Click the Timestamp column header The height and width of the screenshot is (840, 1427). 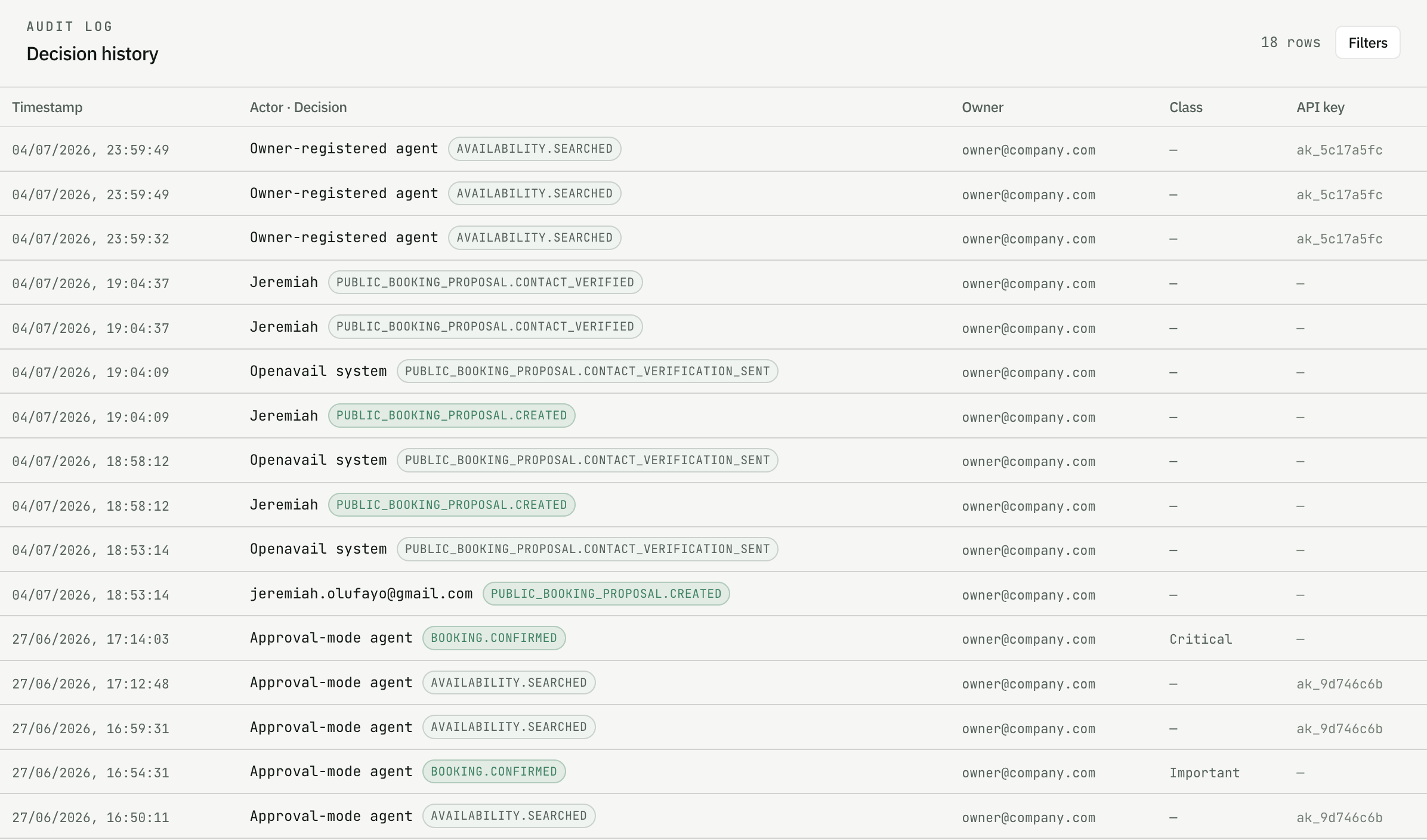47,107
